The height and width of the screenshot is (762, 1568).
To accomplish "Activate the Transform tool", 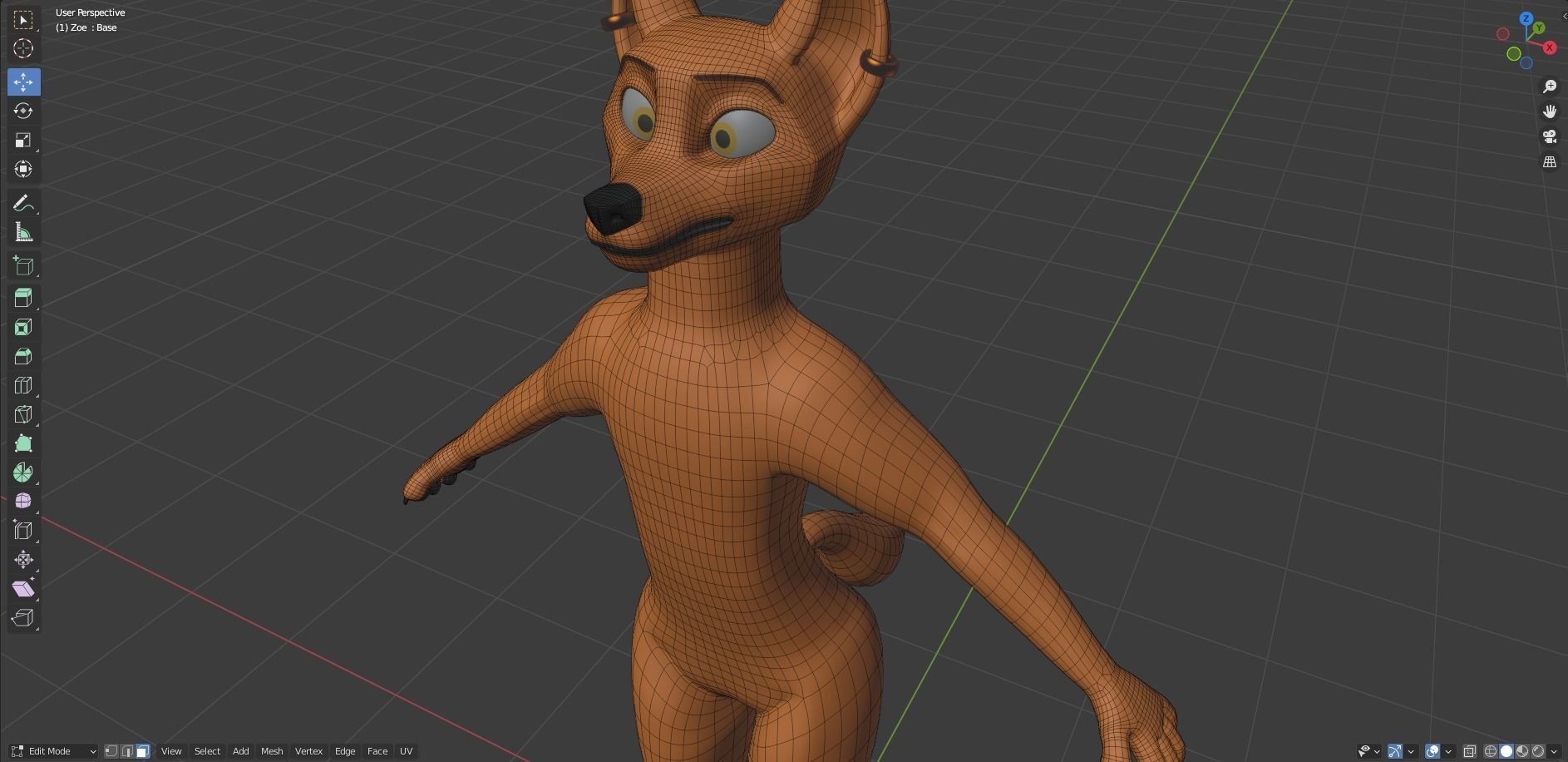I will click(x=23, y=169).
